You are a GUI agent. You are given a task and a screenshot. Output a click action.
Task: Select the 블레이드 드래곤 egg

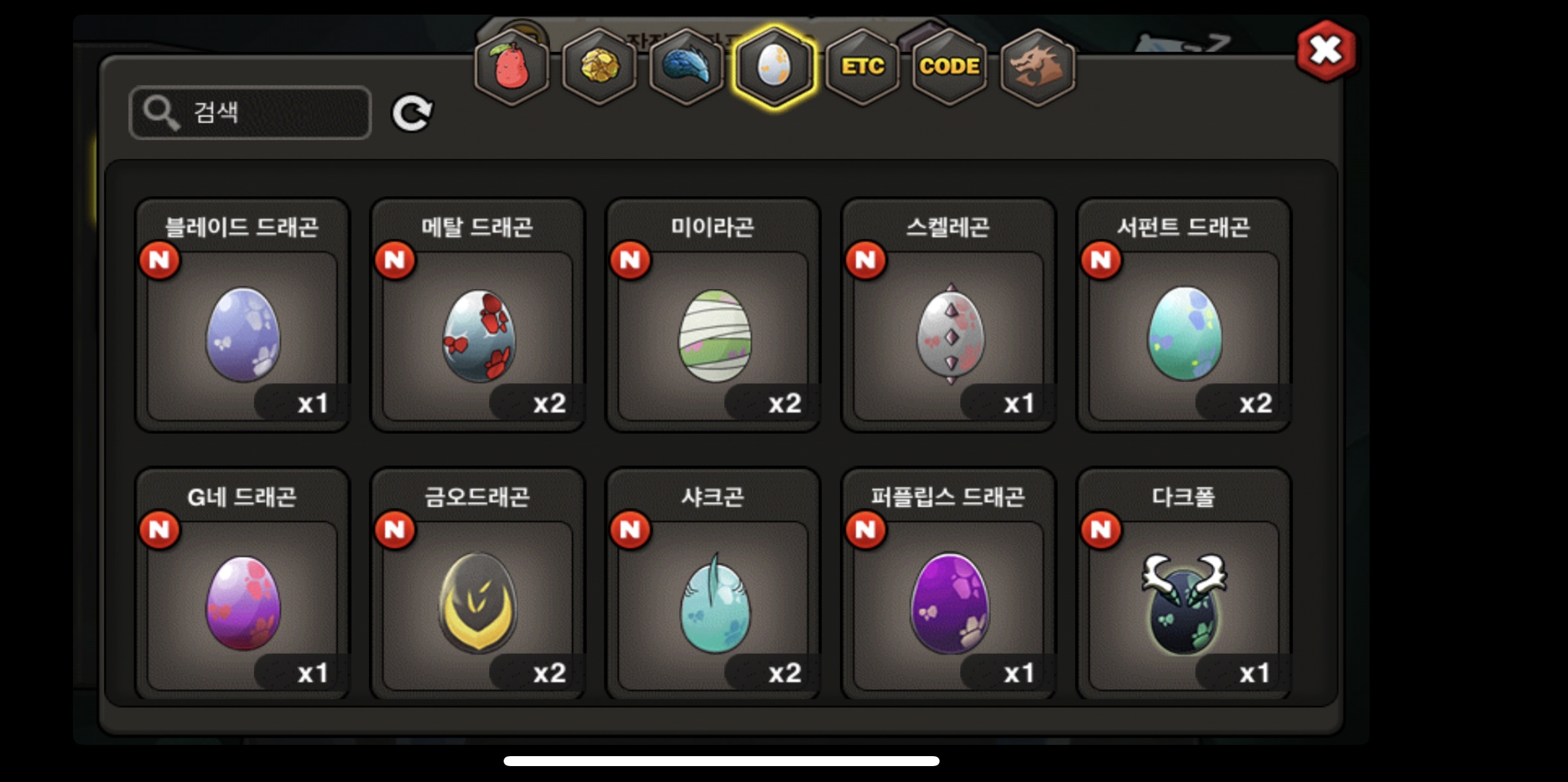pos(242,316)
